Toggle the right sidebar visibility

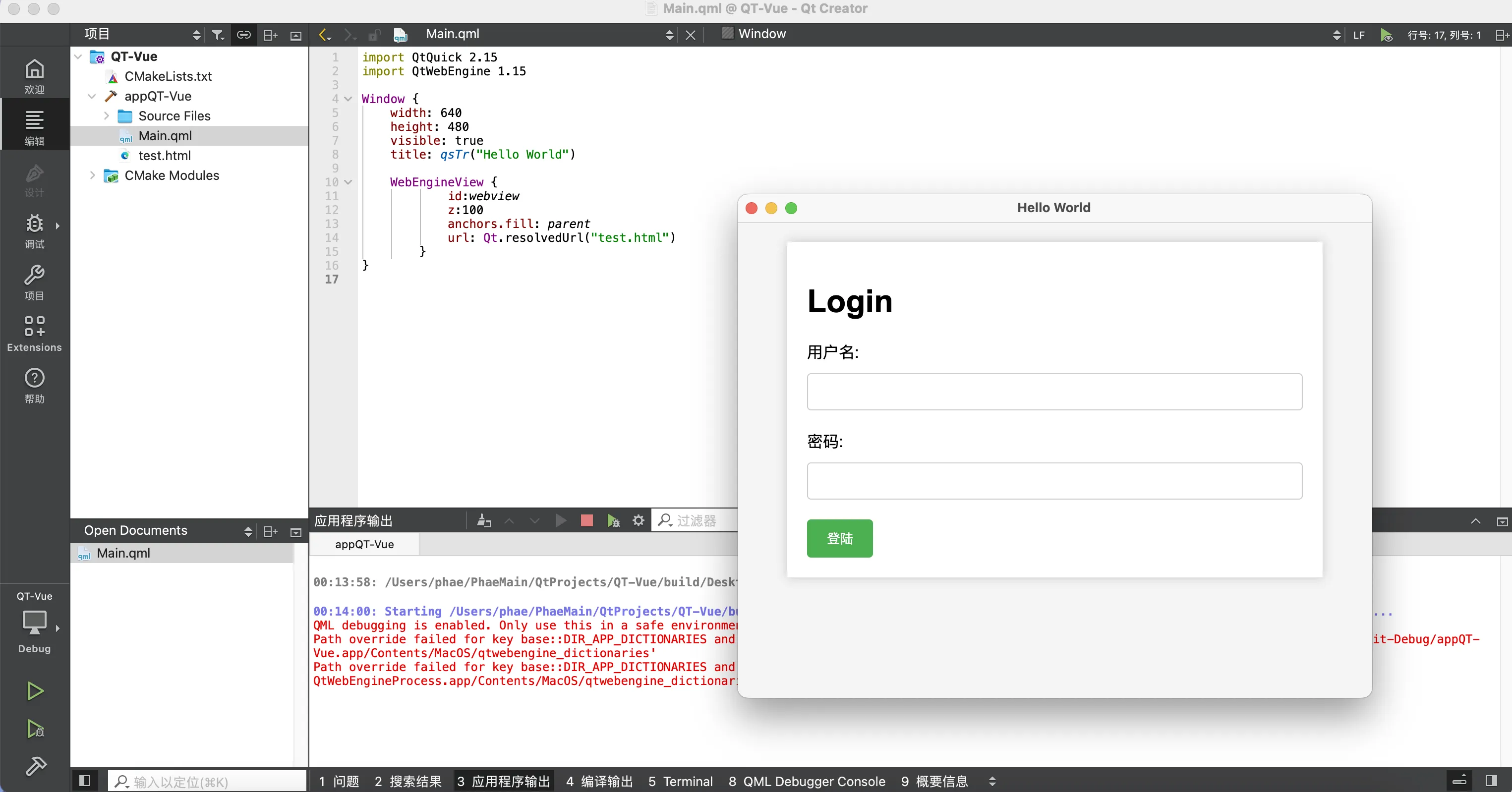tap(1492, 781)
